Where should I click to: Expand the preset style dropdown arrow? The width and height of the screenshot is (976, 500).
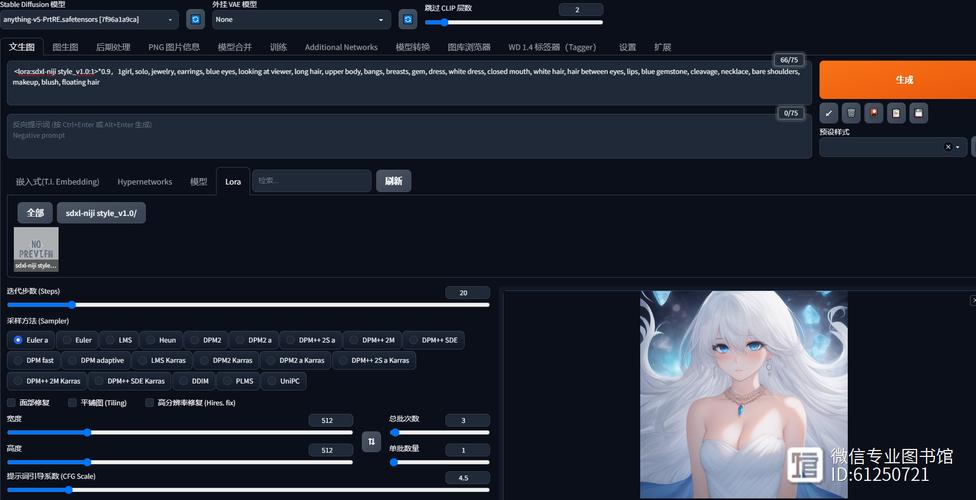pyautogui.click(x=958, y=147)
